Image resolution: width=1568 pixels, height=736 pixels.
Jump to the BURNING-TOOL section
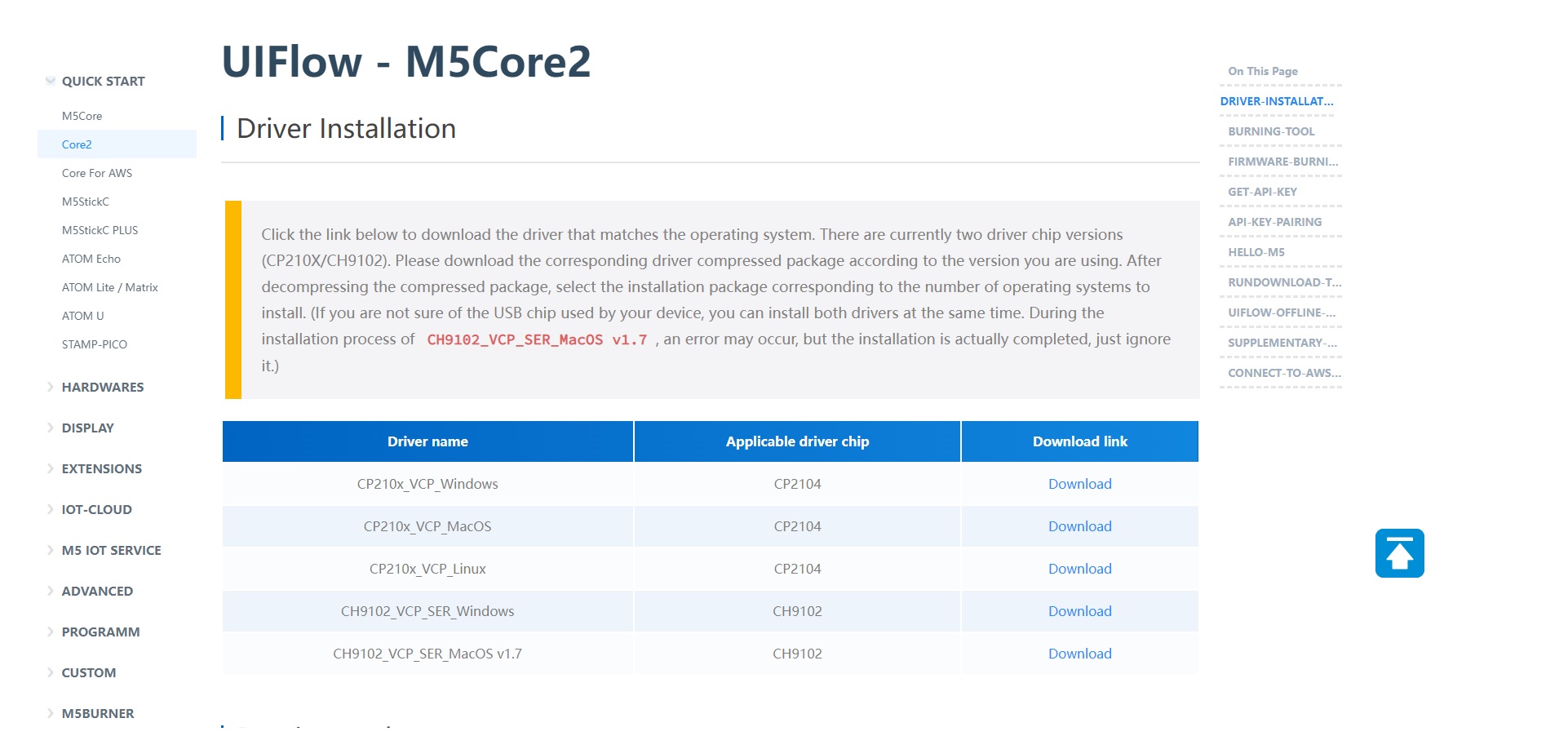click(1270, 131)
